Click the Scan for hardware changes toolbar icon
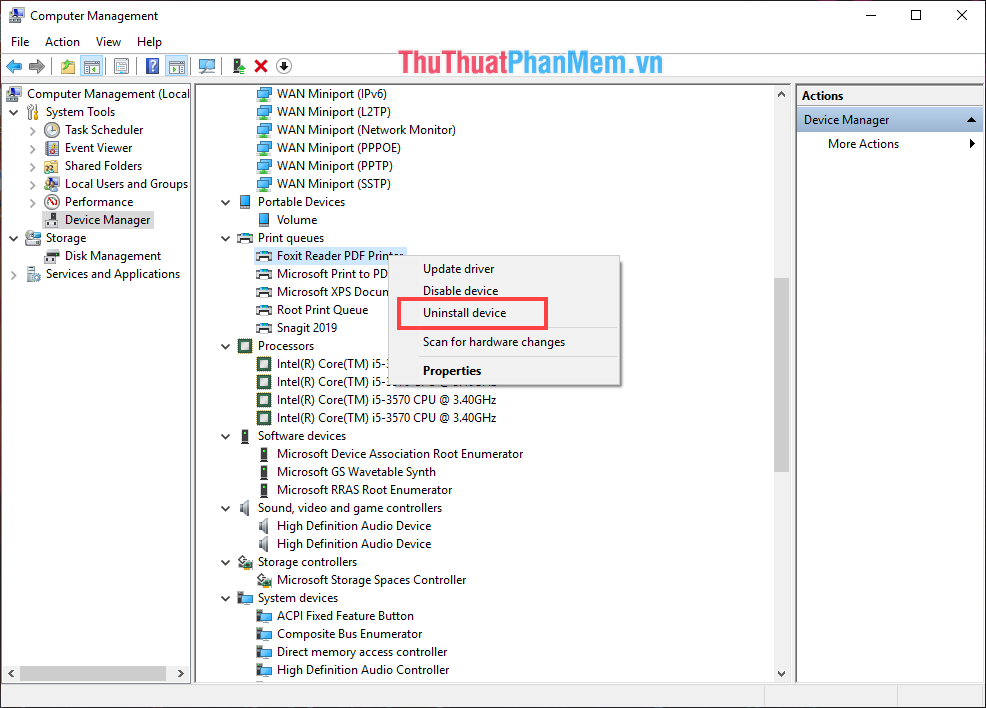 point(207,66)
